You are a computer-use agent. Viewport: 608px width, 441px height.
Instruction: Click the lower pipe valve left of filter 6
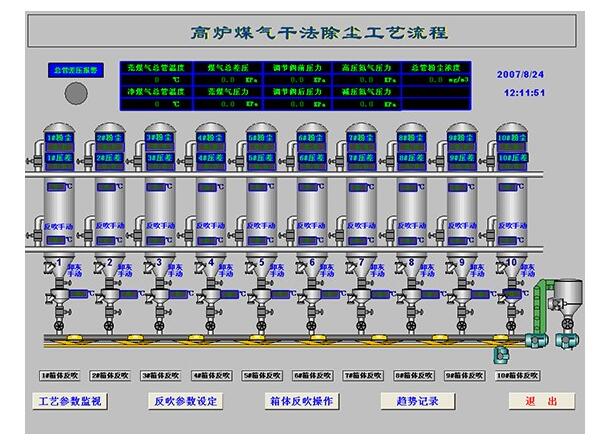287,235
